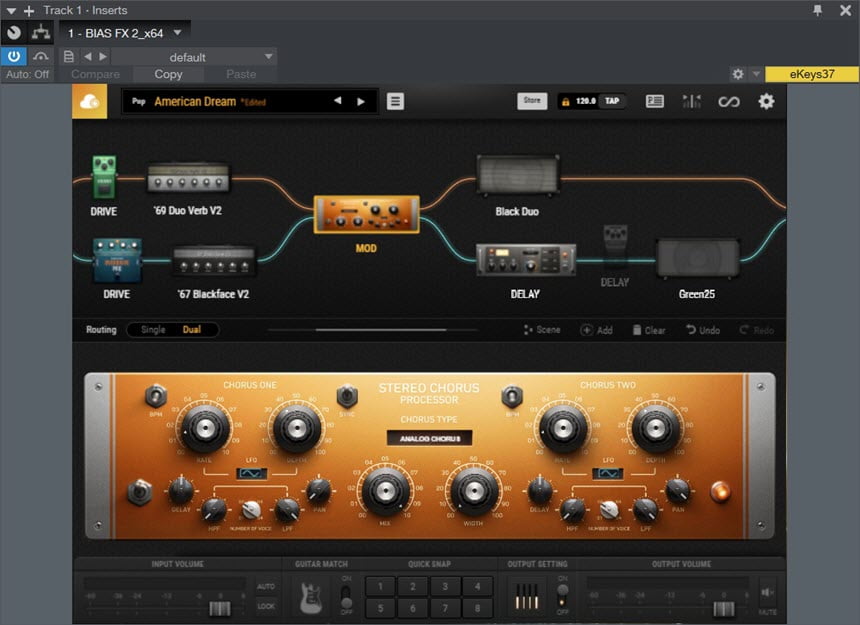
Task: Toggle the orange power LED on chorus
Action: pos(720,491)
